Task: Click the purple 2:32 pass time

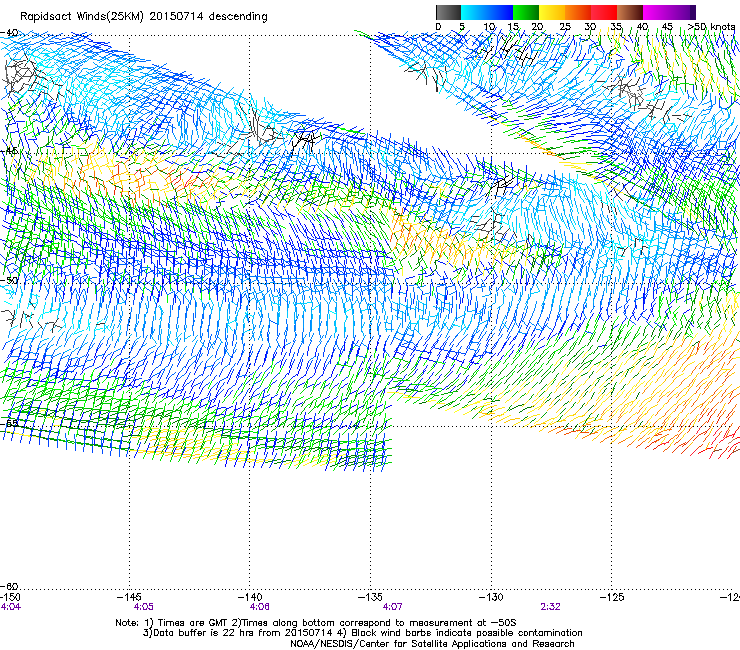Action: point(550,607)
